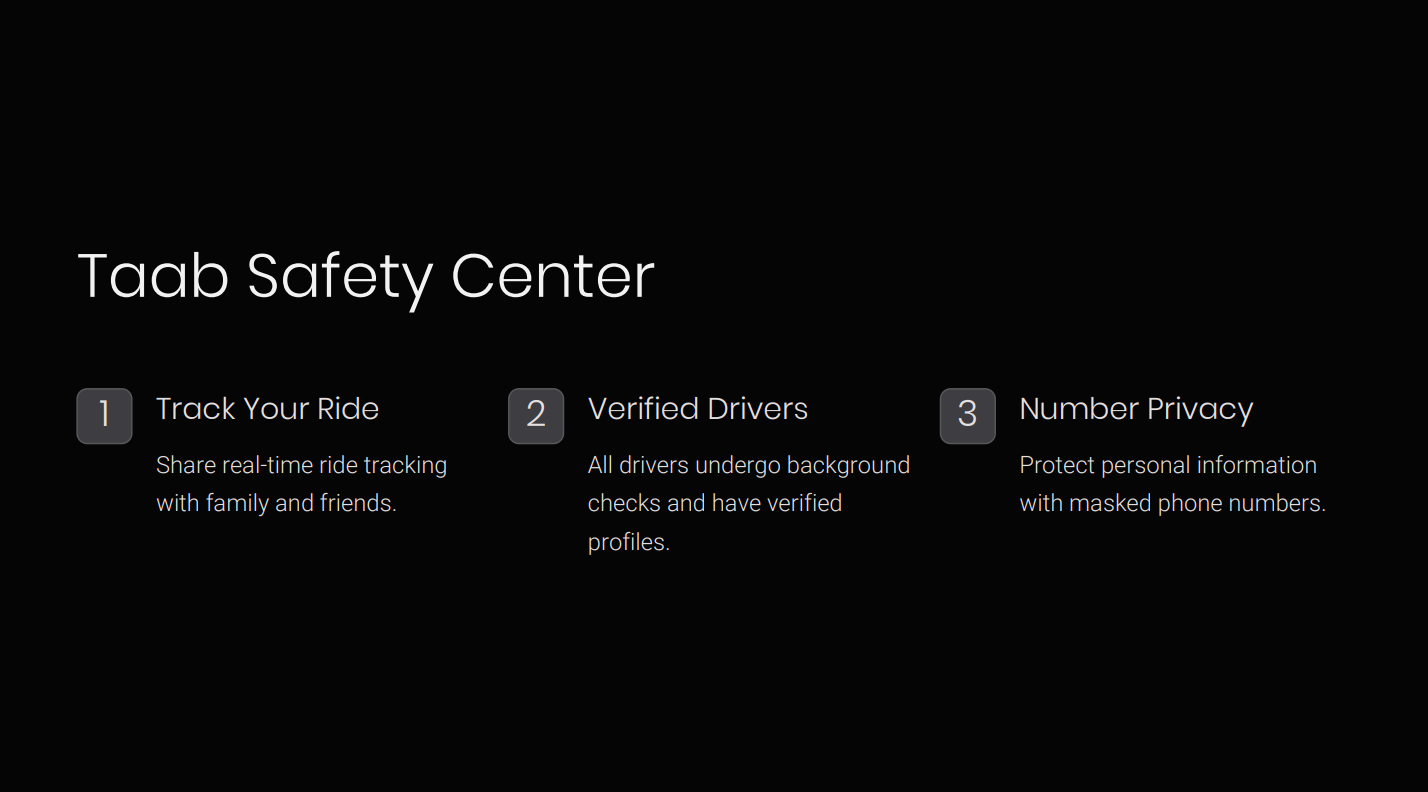The width and height of the screenshot is (1428, 792).
Task: Click the word 'Taab' in title
Action: (153, 275)
